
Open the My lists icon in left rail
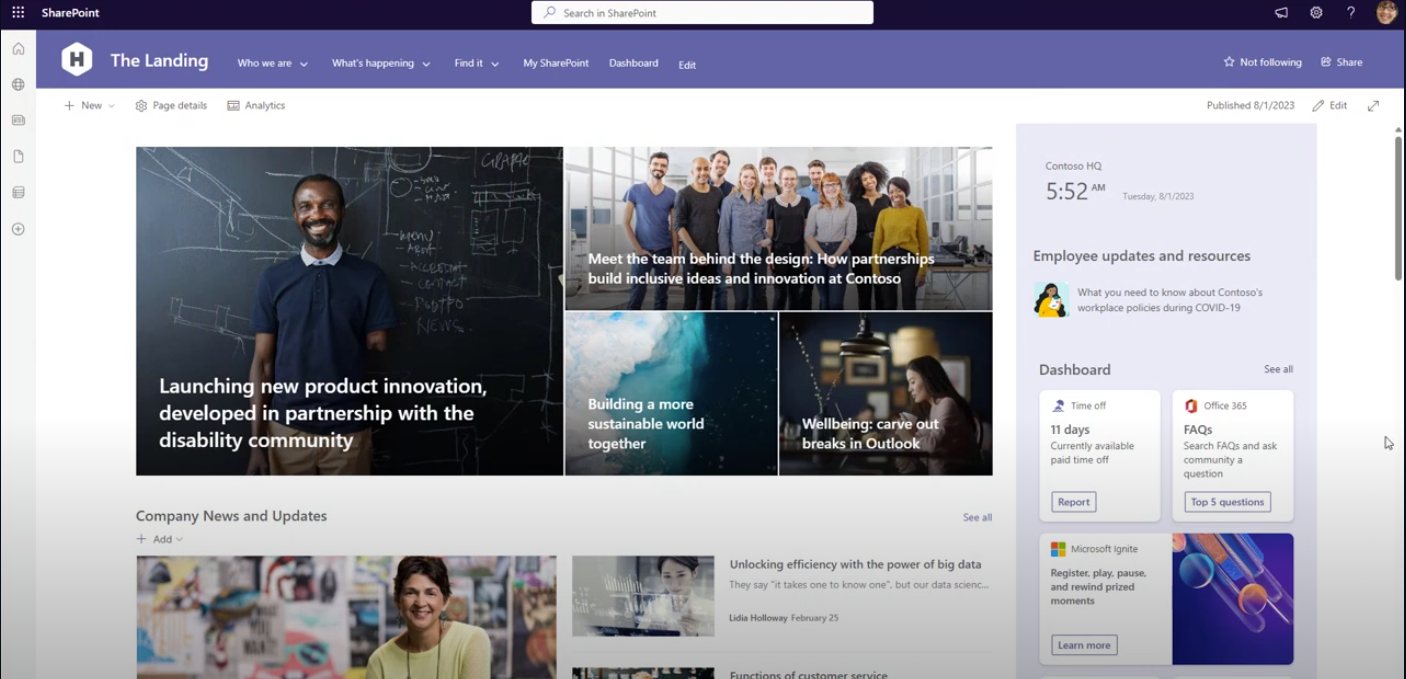coord(18,192)
